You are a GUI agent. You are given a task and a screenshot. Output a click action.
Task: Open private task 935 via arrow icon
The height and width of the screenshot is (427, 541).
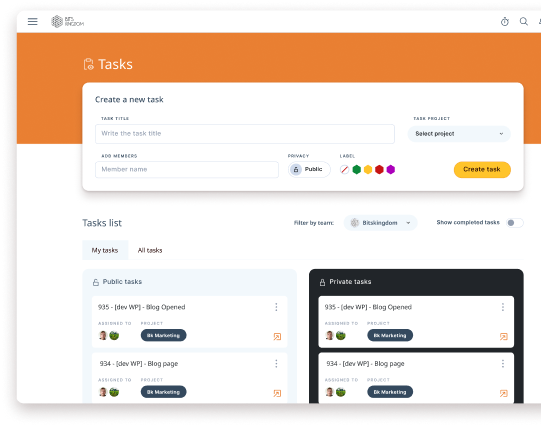click(x=504, y=337)
